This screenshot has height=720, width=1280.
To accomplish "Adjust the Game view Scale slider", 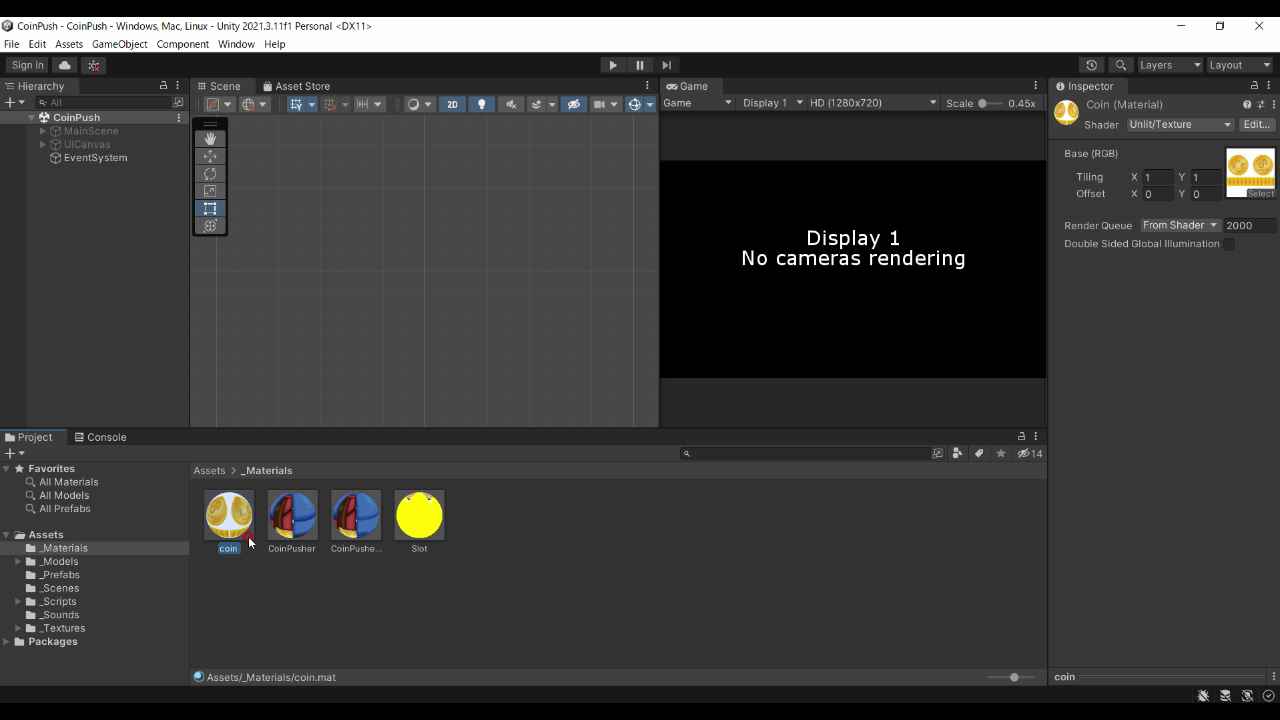I will tap(990, 103).
